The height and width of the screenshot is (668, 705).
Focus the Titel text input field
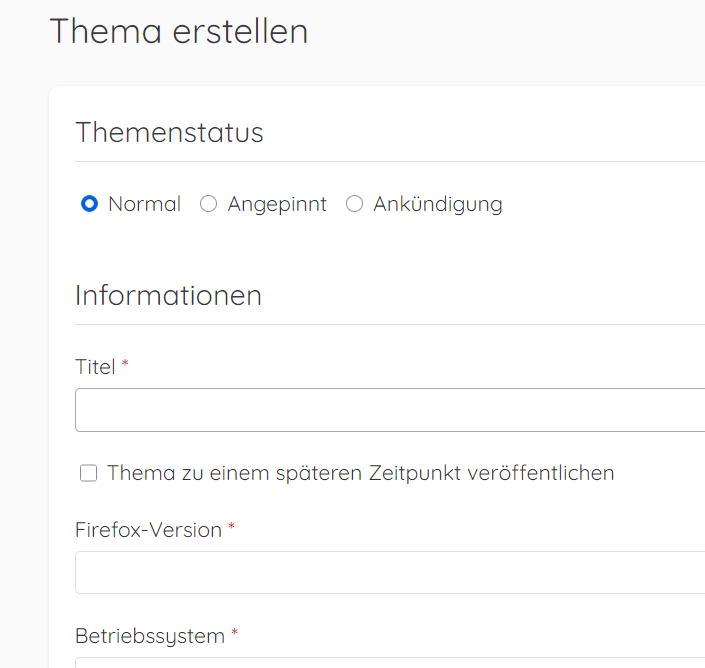pyautogui.click(x=390, y=410)
